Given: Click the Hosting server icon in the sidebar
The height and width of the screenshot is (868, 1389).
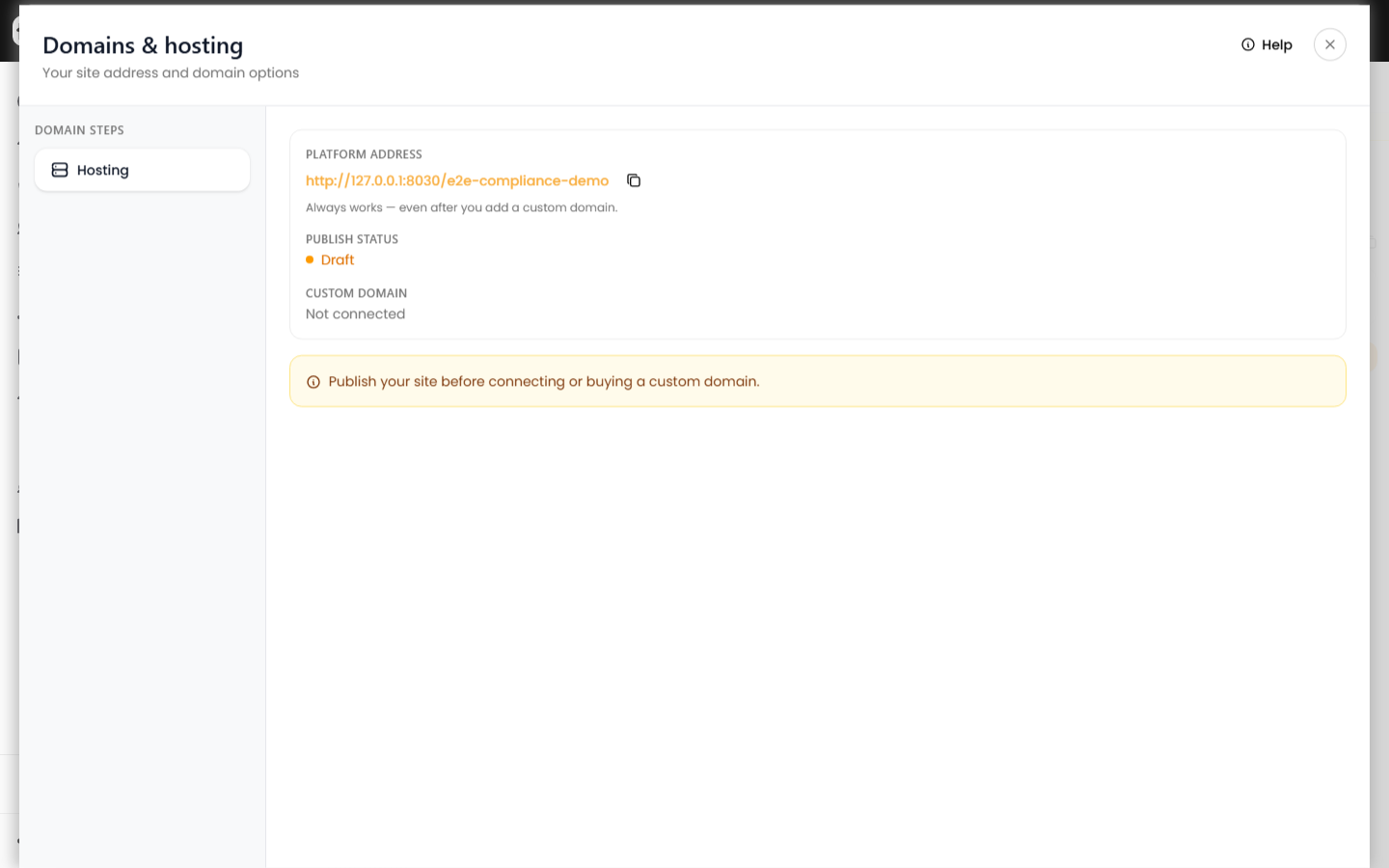Looking at the screenshot, I should (x=60, y=170).
